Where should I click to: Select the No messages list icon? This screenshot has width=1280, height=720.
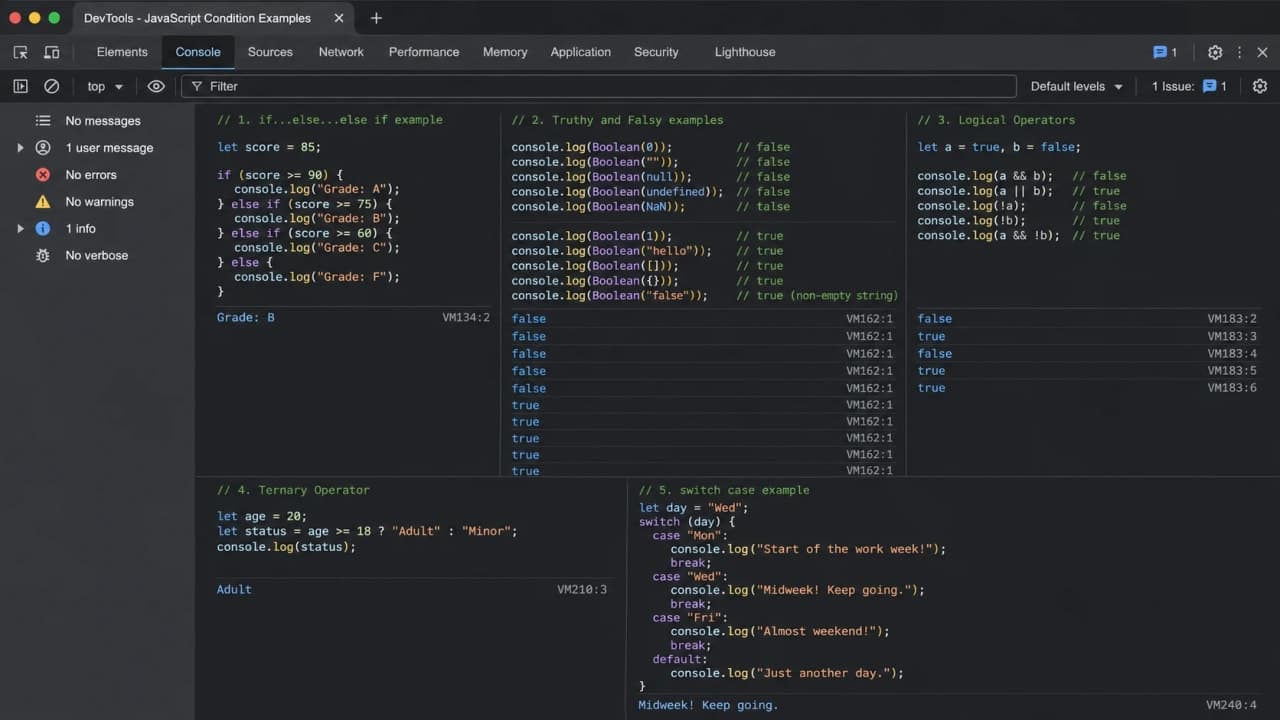click(x=43, y=120)
